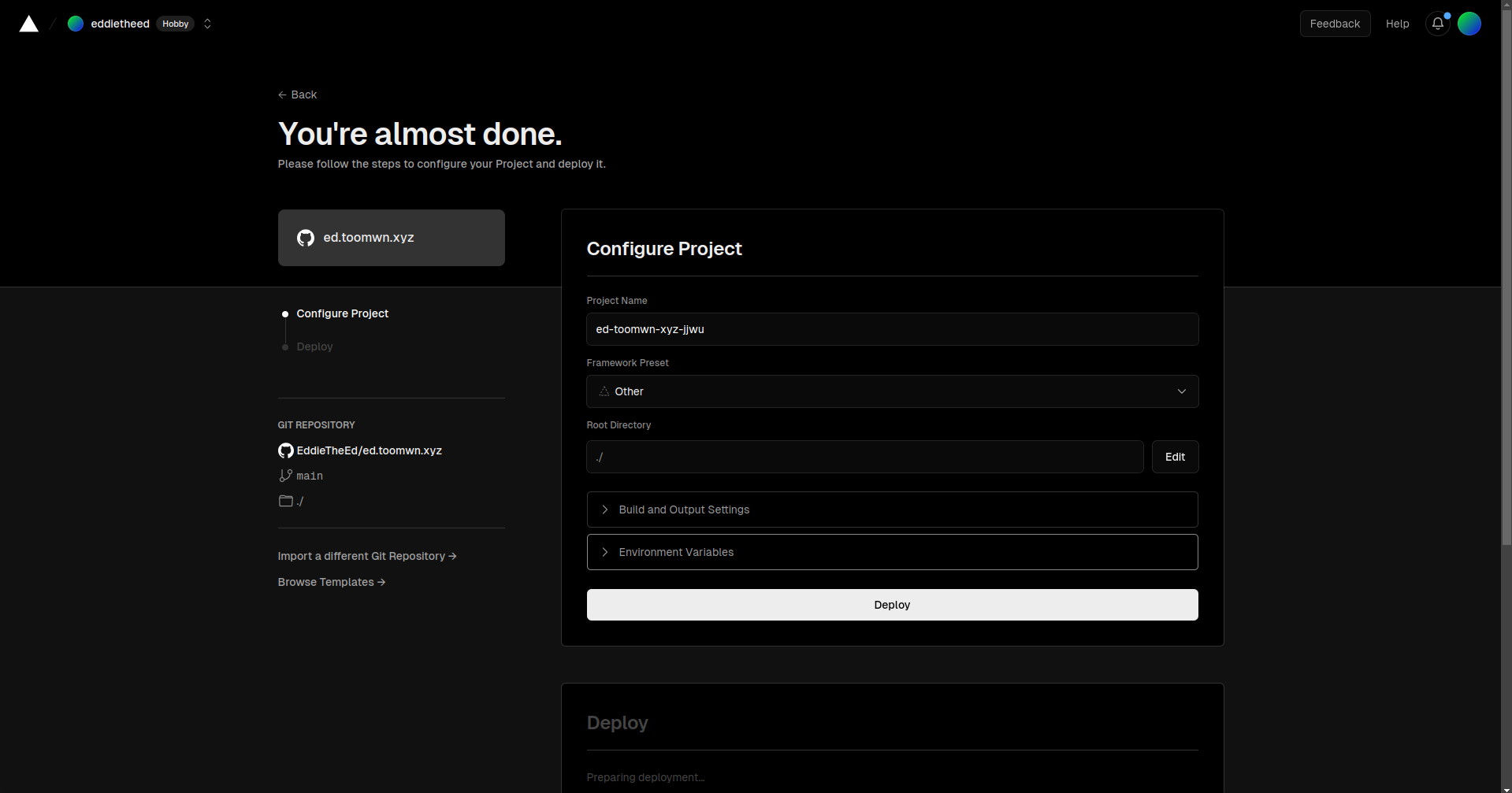Click the root directory folder icon

(286, 501)
